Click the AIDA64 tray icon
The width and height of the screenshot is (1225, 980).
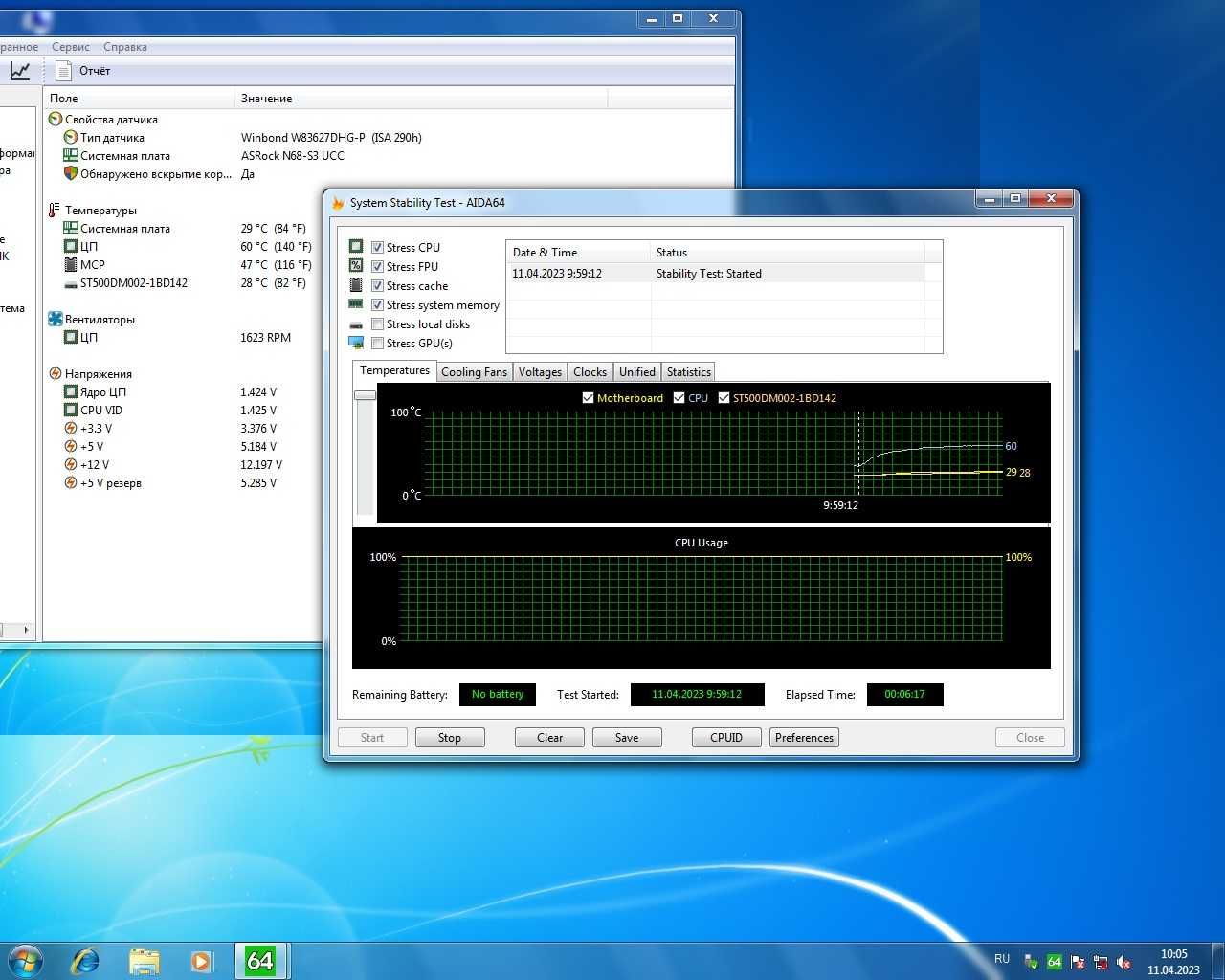(x=1055, y=962)
